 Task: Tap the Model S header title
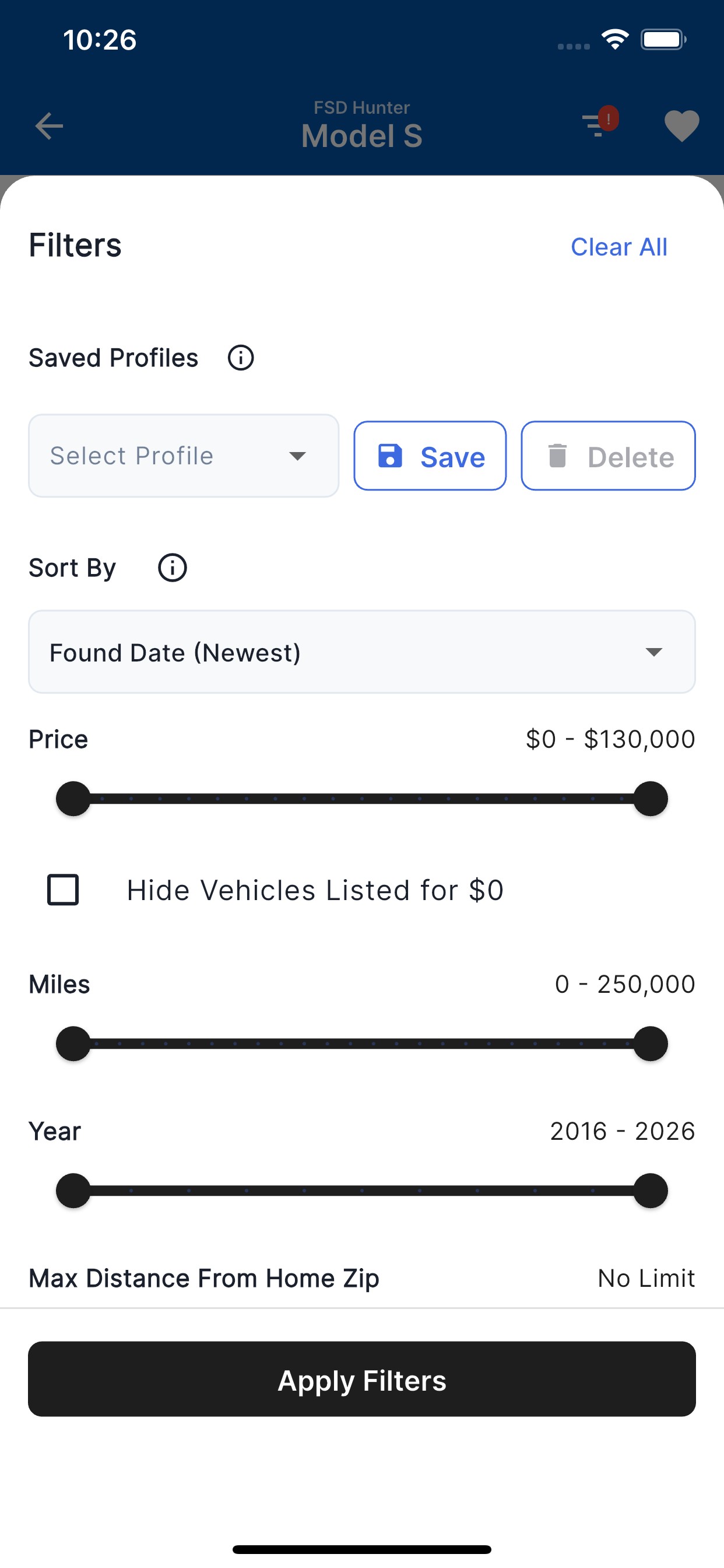pyautogui.click(x=362, y=136)
